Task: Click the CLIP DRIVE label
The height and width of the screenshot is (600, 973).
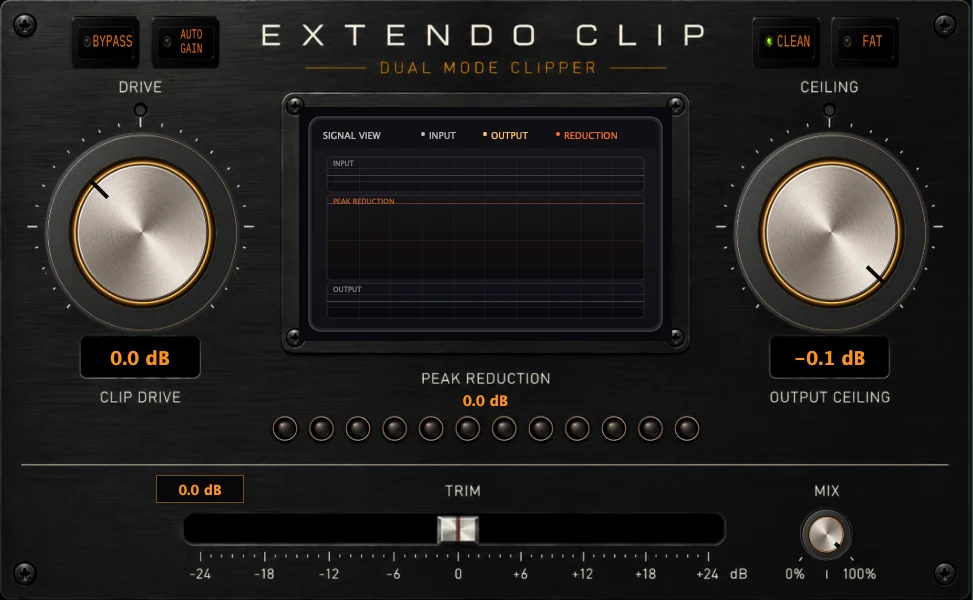Action: (140, 397)
